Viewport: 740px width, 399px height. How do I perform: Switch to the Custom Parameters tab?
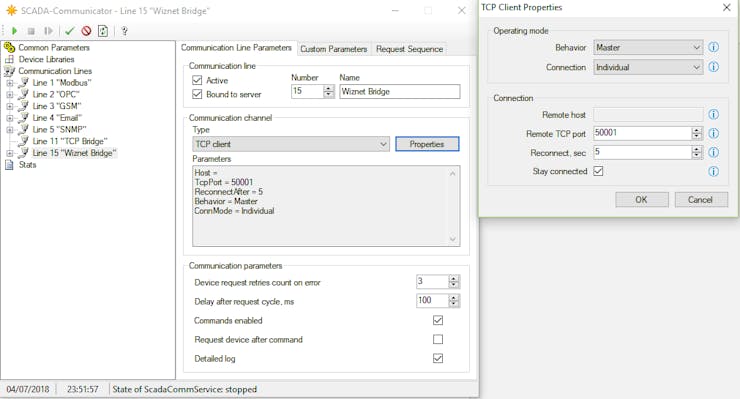coord(334,49)
